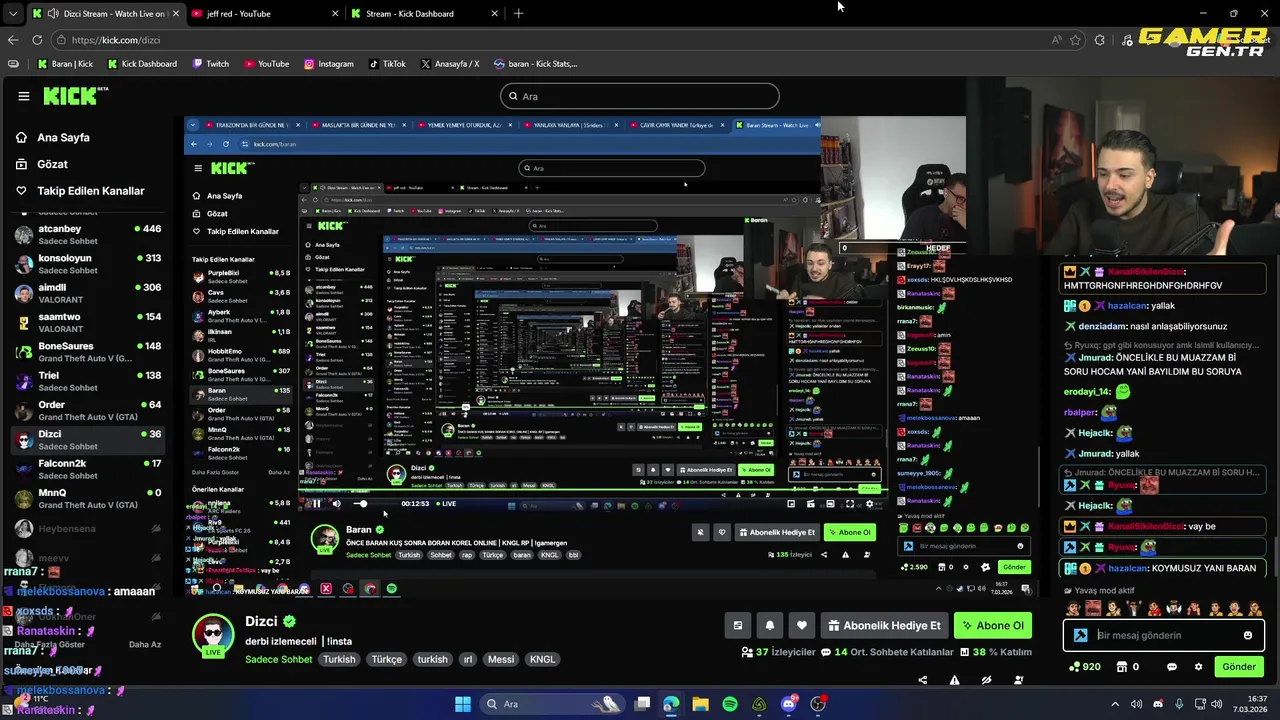Go back with the browser back arrow

13,40
